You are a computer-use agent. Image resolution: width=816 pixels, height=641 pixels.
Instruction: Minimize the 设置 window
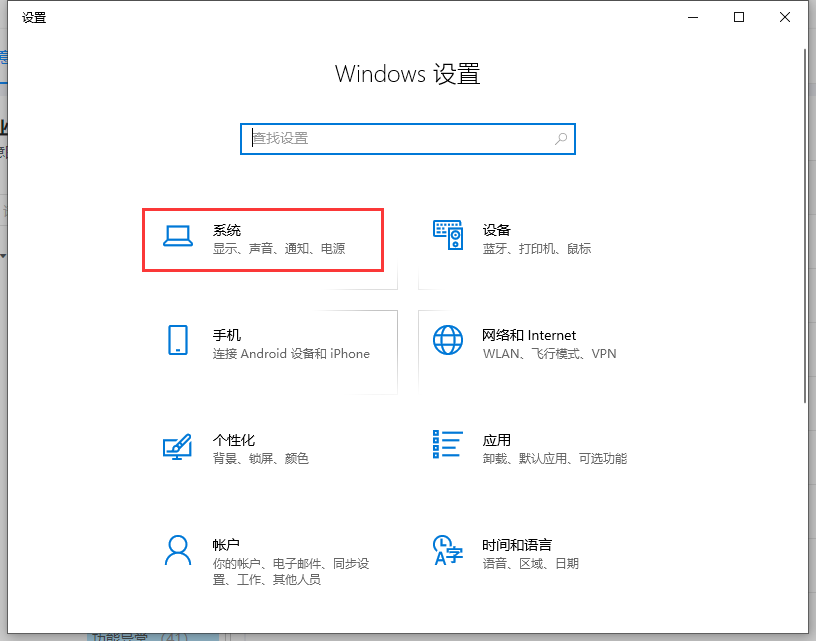(693, 17)
